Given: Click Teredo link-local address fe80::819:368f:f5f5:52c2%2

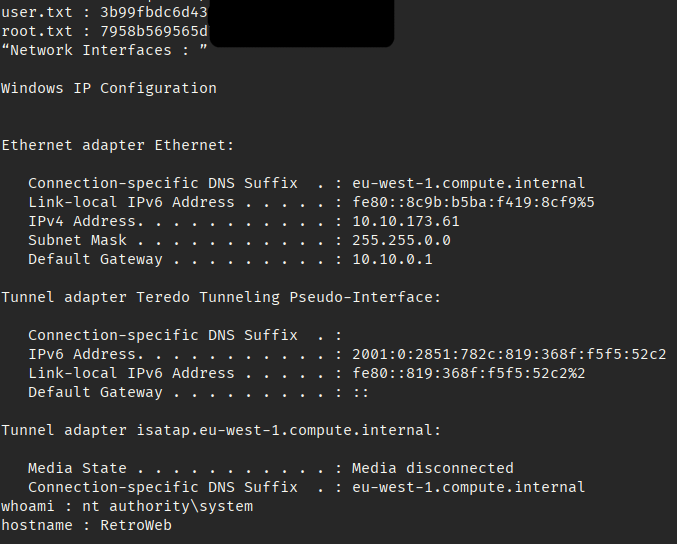Looking at the screenshot, I should point(468,373).
